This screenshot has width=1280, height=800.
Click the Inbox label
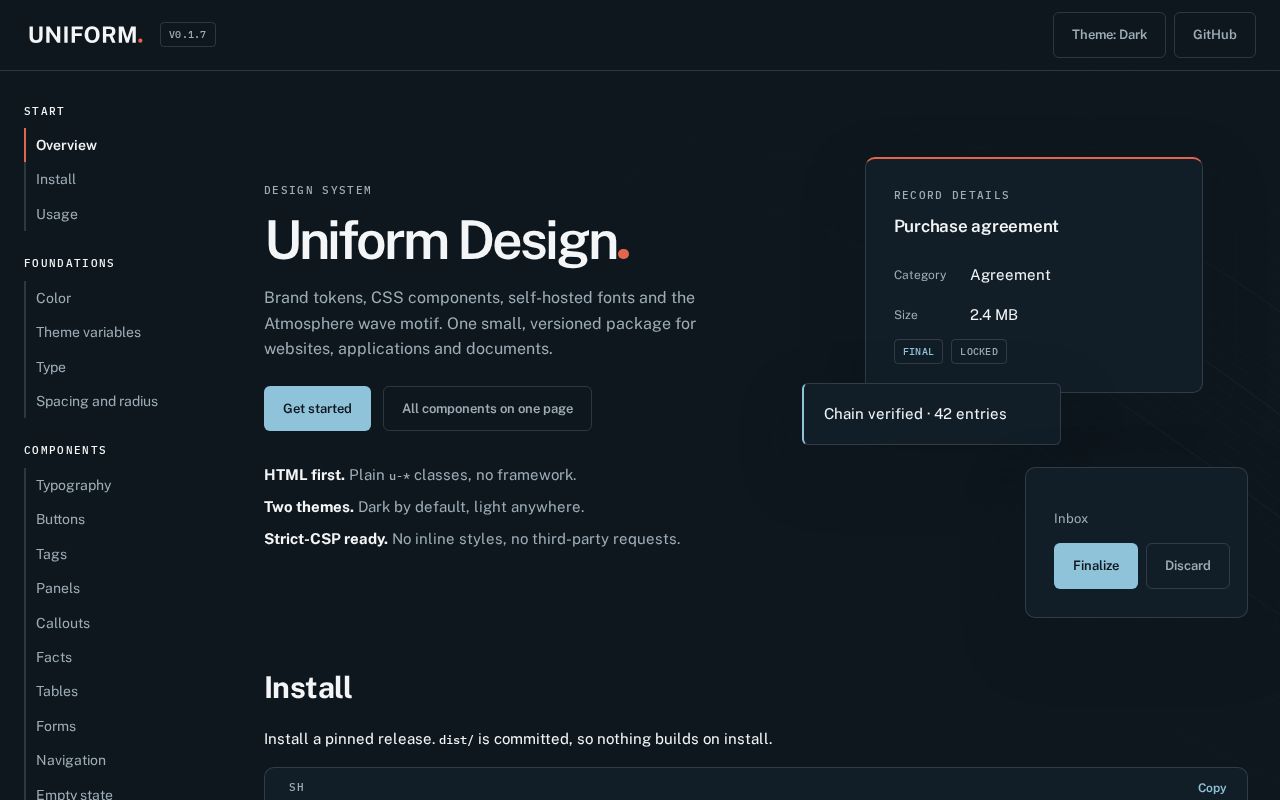1071,518
